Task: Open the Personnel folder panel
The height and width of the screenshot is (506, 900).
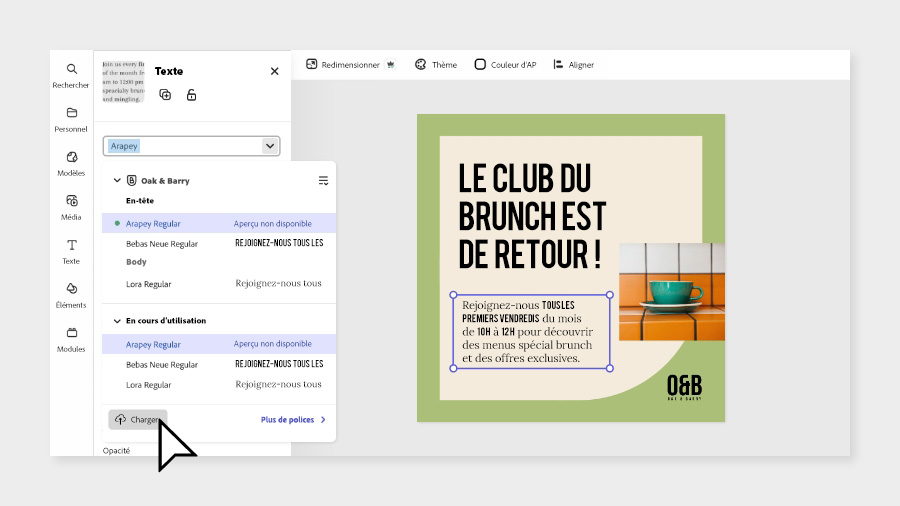Action: point(71,120)
